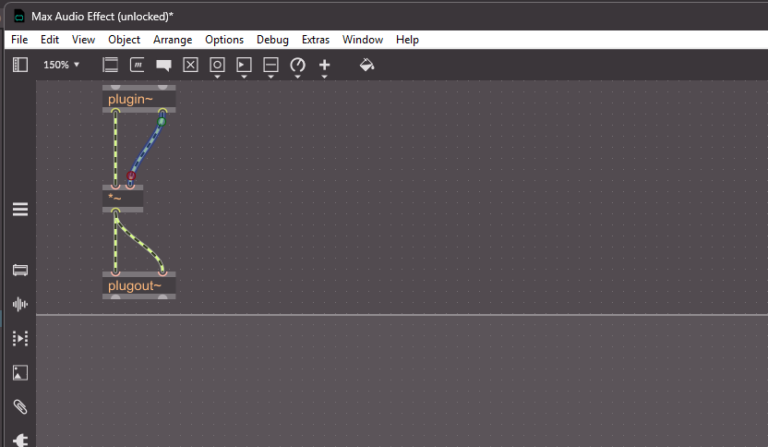Open the Max for Live device sidebar icon
The height and width of the screenshot is (447, 768).
point(20,270)
